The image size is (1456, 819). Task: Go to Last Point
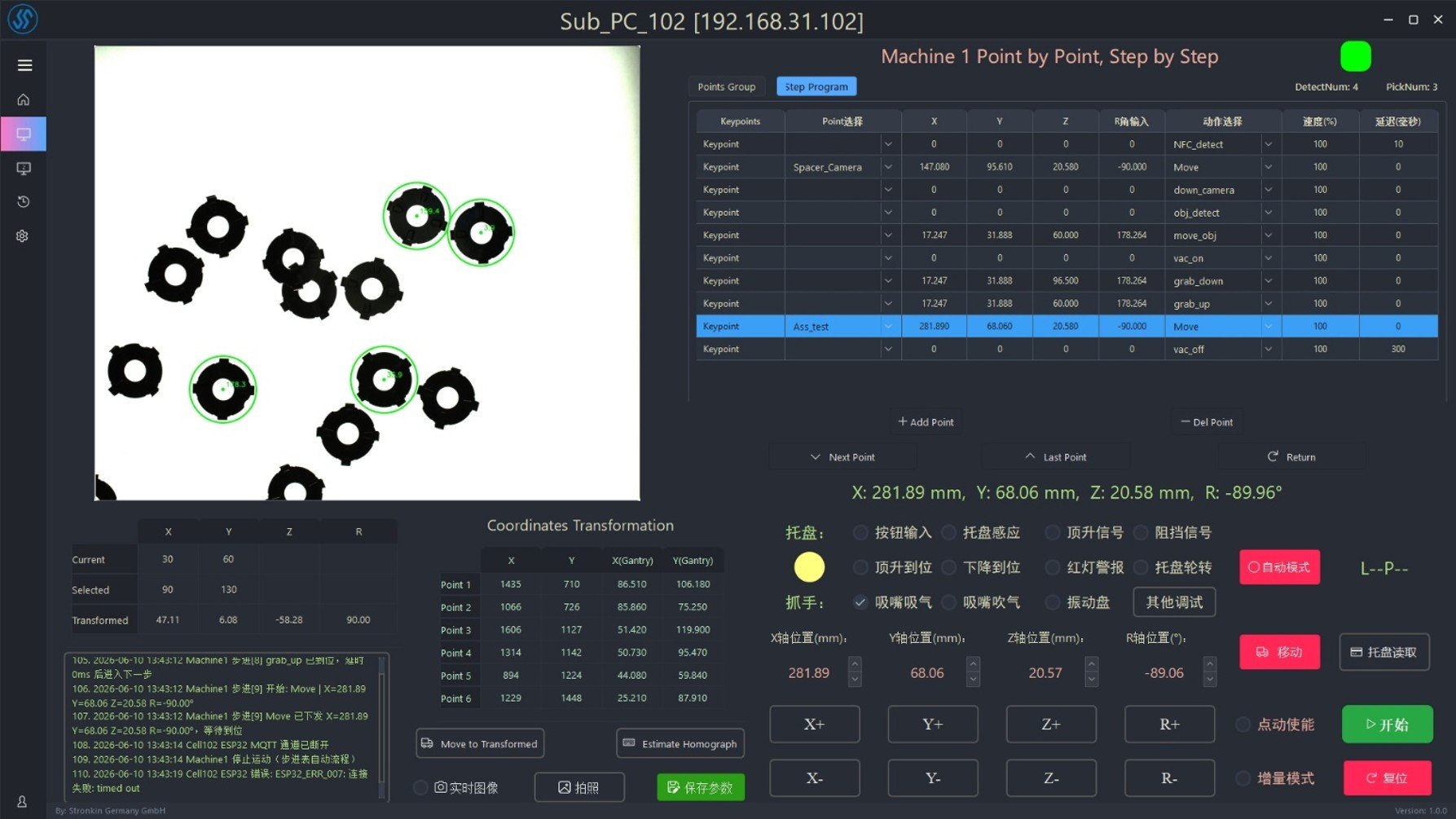(x=1055, y=457)
